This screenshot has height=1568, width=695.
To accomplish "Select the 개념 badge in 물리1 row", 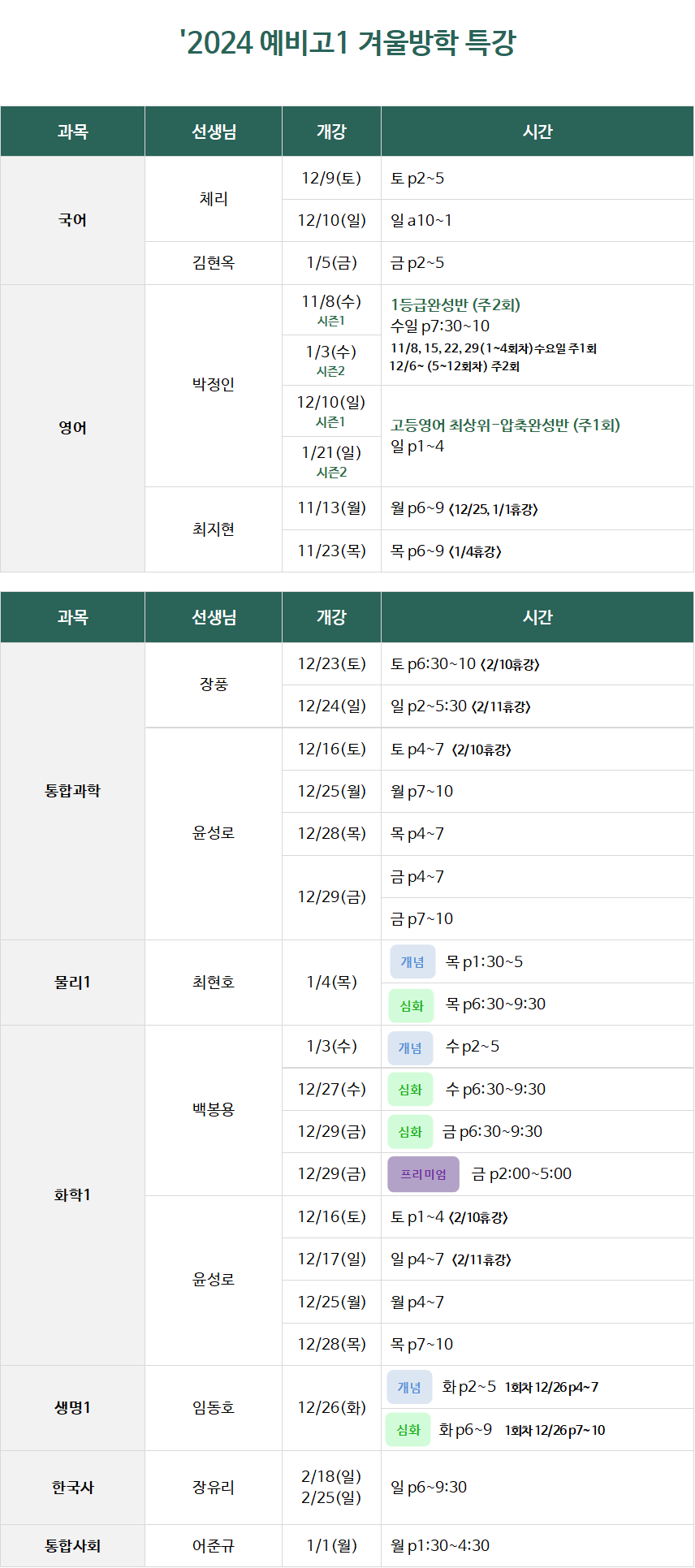I will pos(412,962).
